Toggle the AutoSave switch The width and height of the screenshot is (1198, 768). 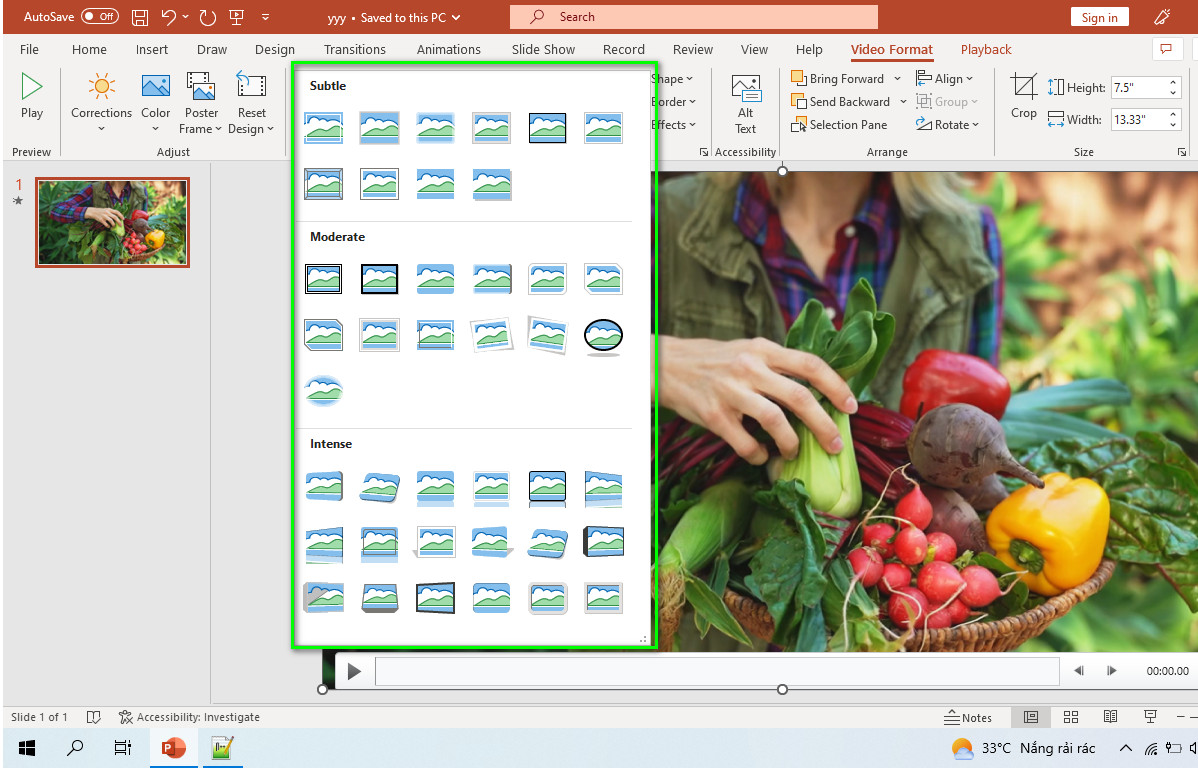(100, 16)
